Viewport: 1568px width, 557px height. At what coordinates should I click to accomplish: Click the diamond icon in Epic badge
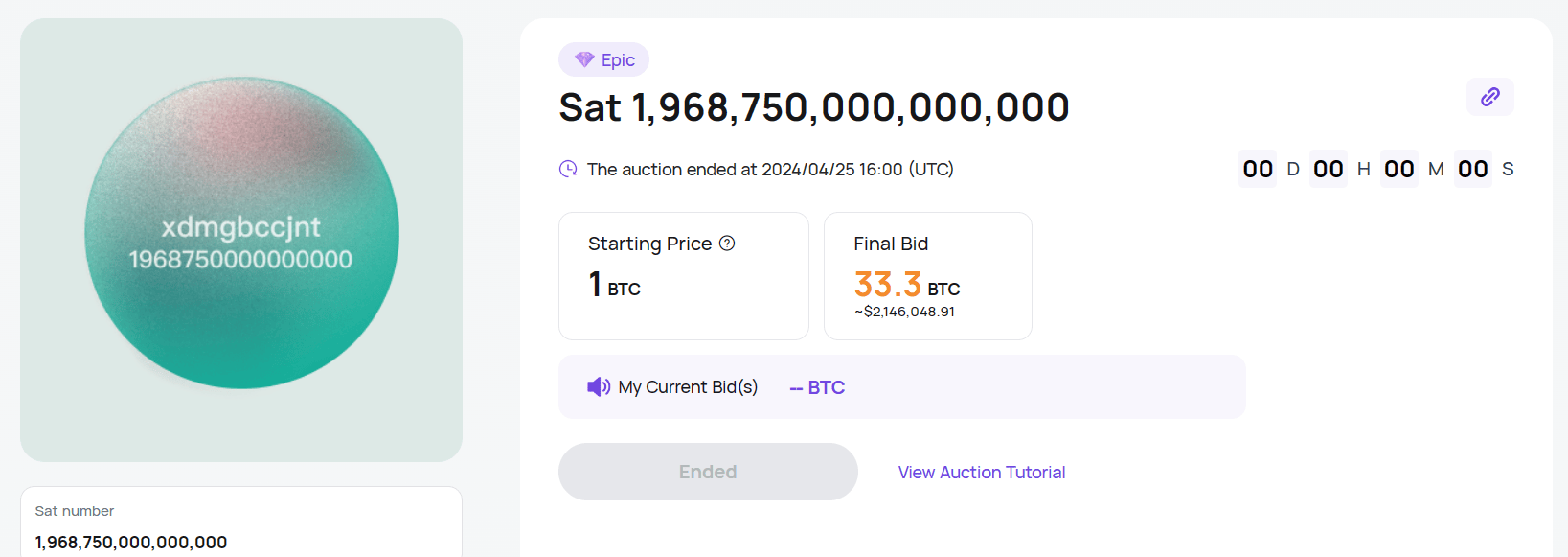[x=584, y=59]
